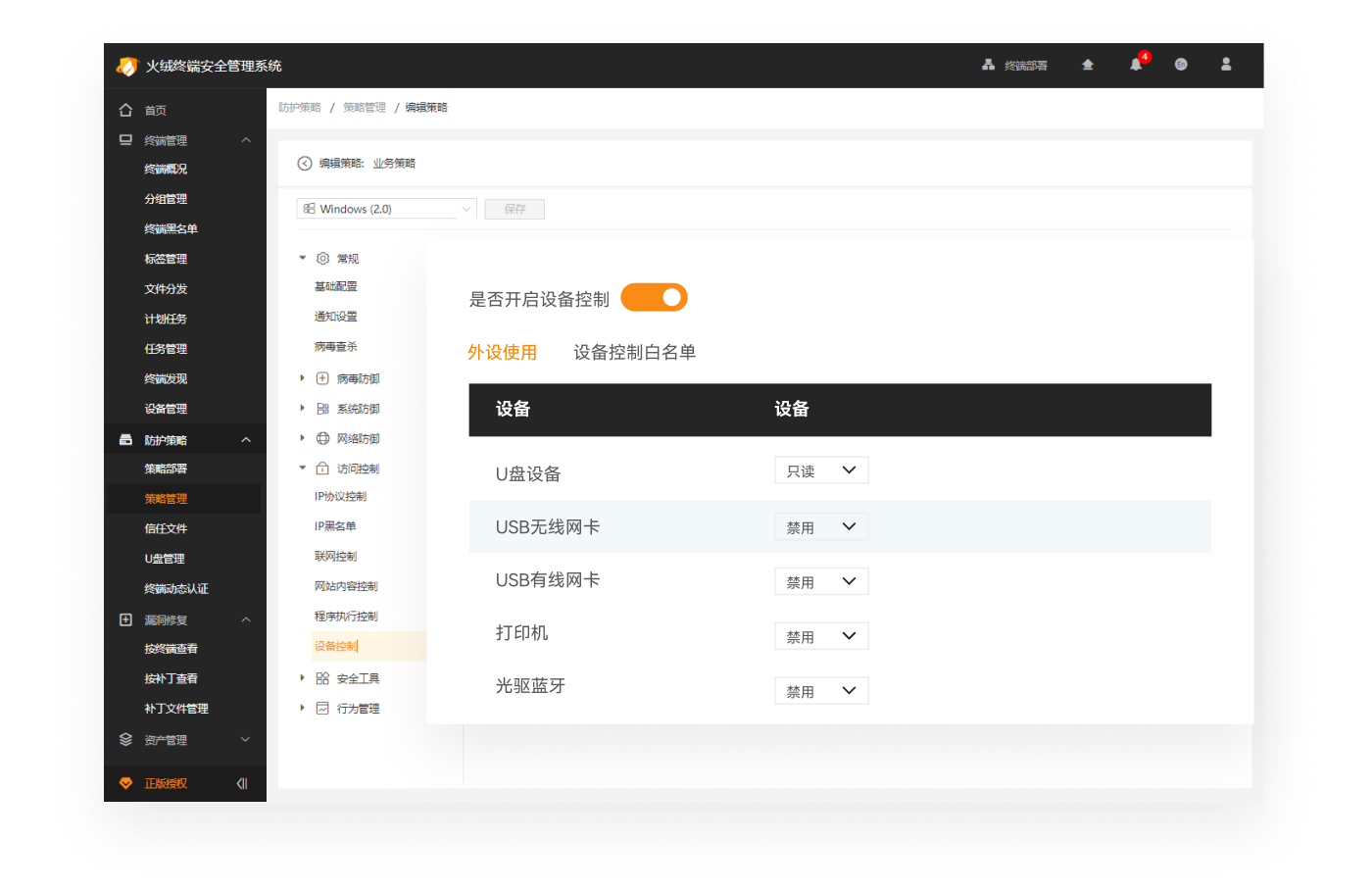
Task: Click the 漏洞修复 patch repair icon
Action: click(x=124, y=618)
